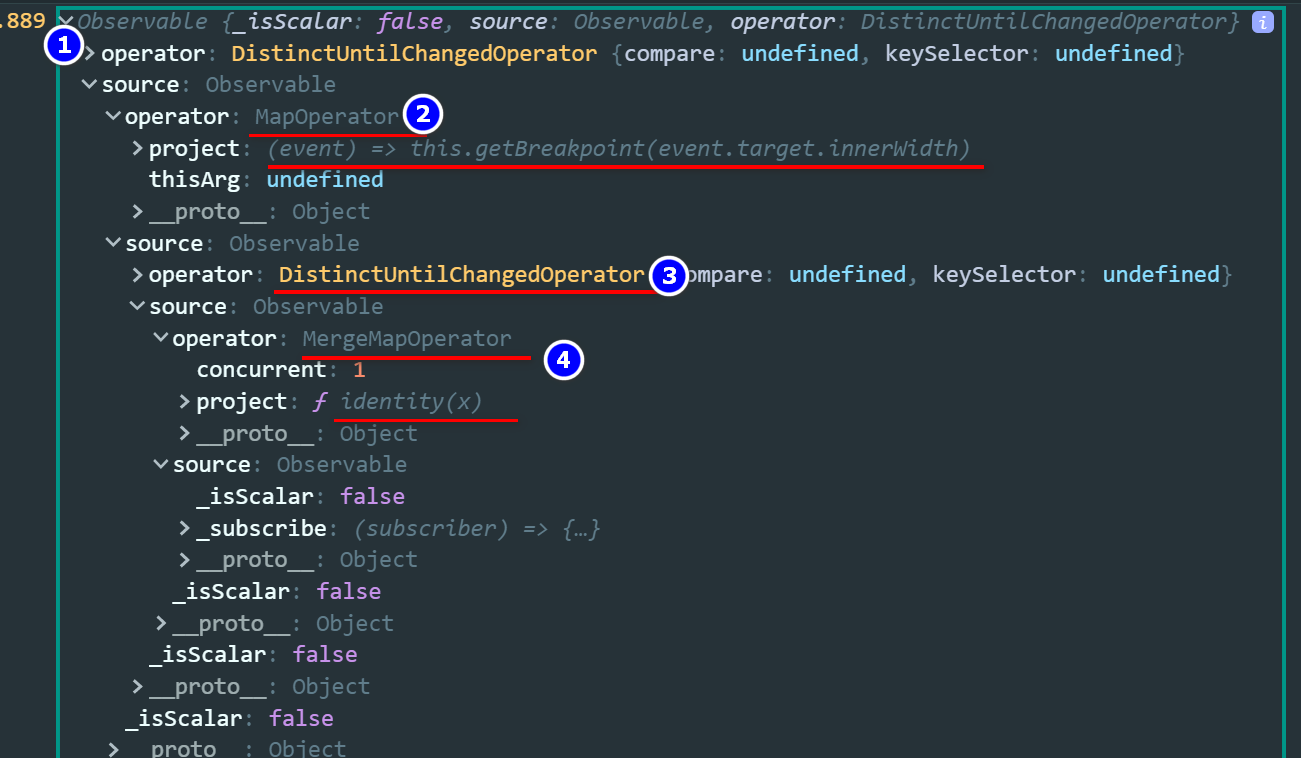The width and height of the screenshot is (1301, 758).
Task: Click the MapOperator class name text
Action: point(326,117)
